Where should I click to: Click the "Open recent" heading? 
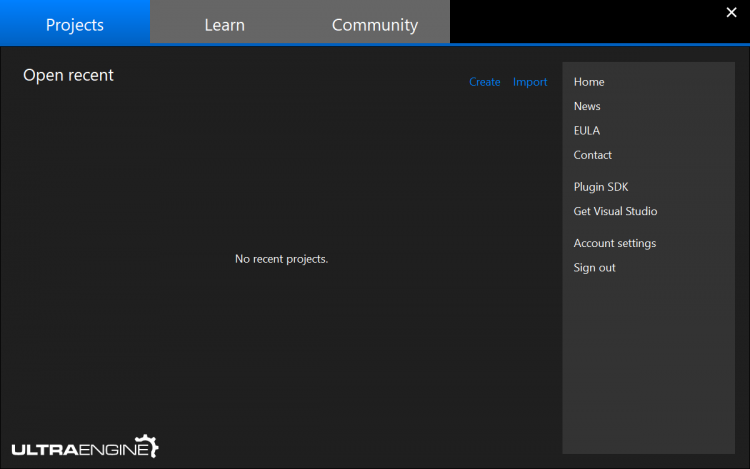pyautogui.click(x=68, y=75)
